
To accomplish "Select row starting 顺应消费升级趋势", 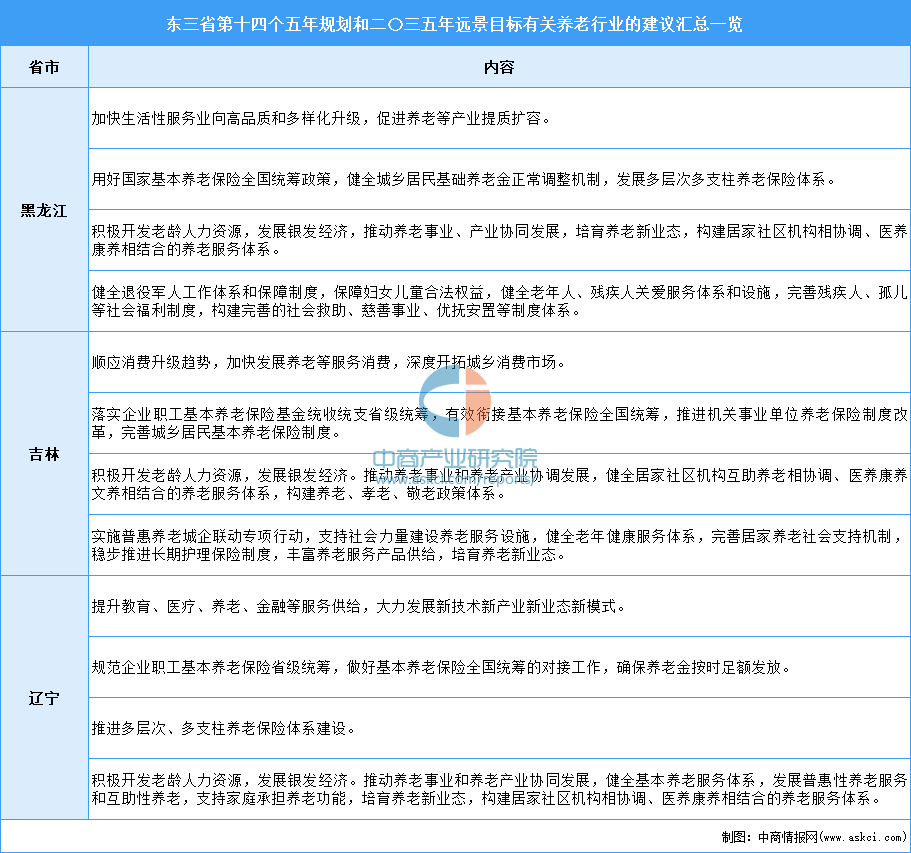I will (x=499, y=363).
